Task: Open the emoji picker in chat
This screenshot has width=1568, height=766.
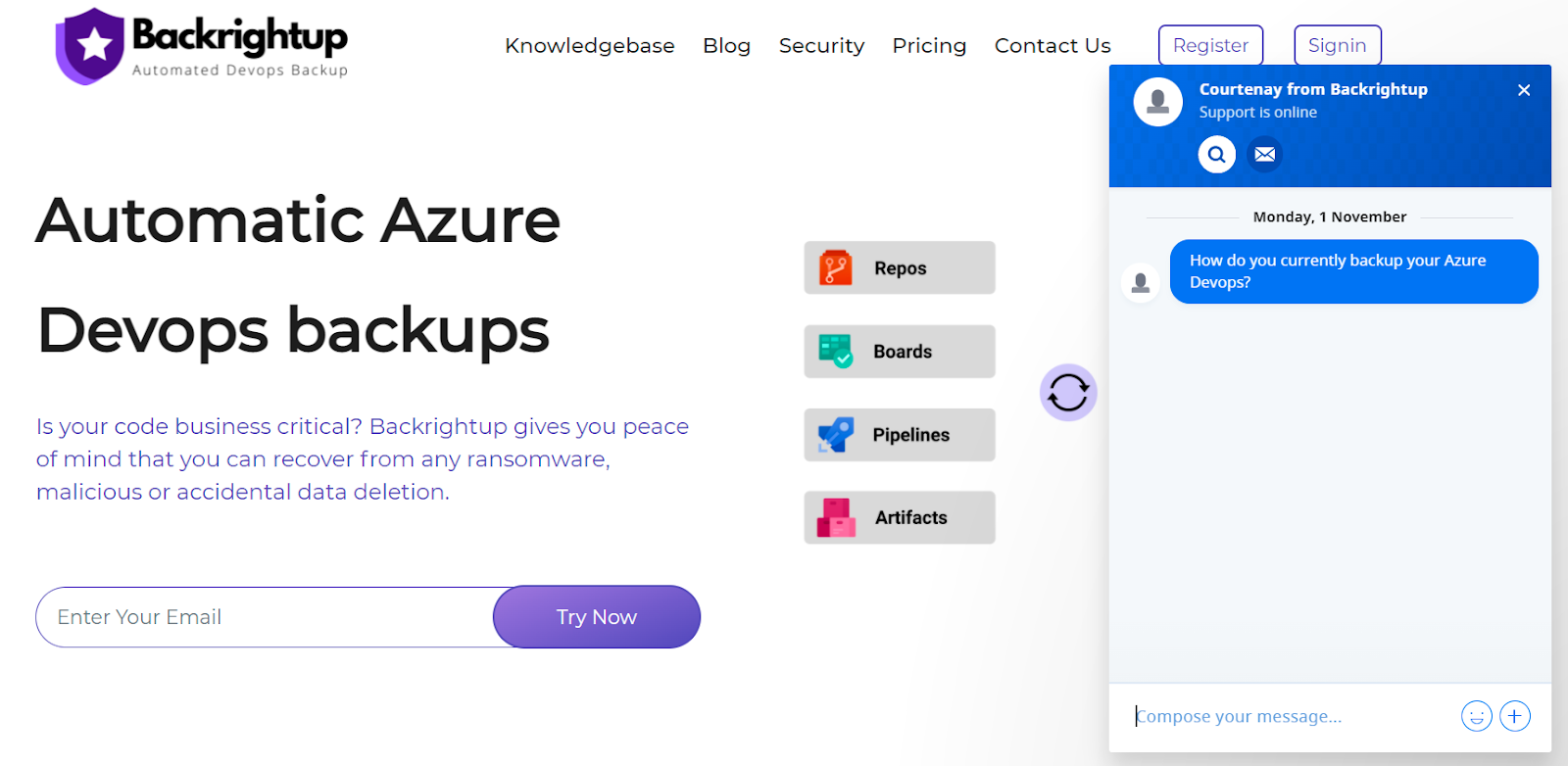Action: 1476,716
